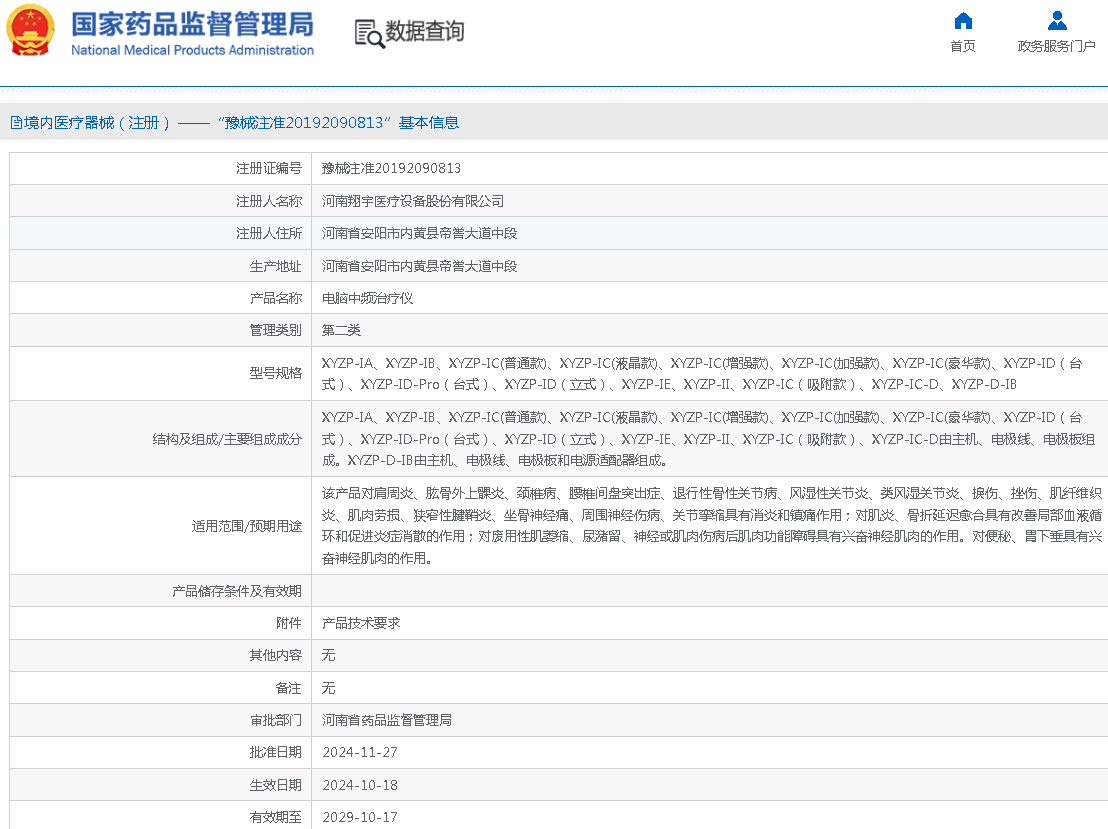1108x829 pixels.
Task: Click the 河南翔宇医疗设备股份有限公司 registrant name
Action: click(412, 200)
